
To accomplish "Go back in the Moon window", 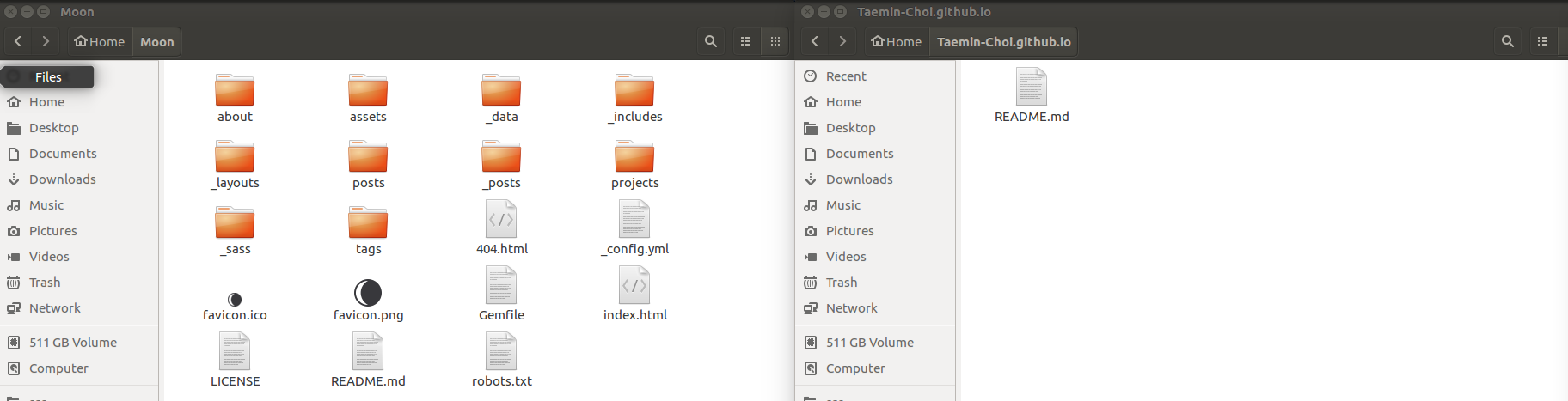I will (x=18, y=41).
